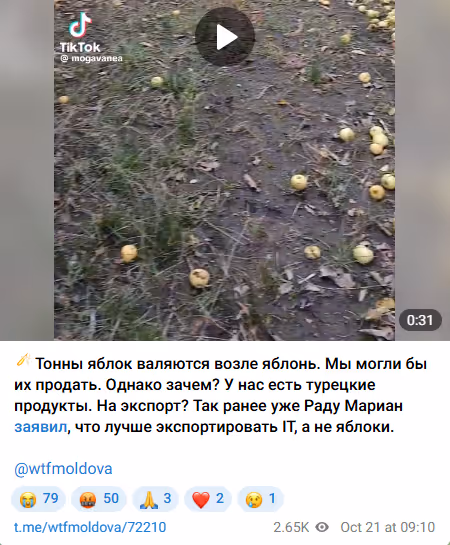Click the 0:31 video duration badge
The image size is (450, 545).
[420, 320]
